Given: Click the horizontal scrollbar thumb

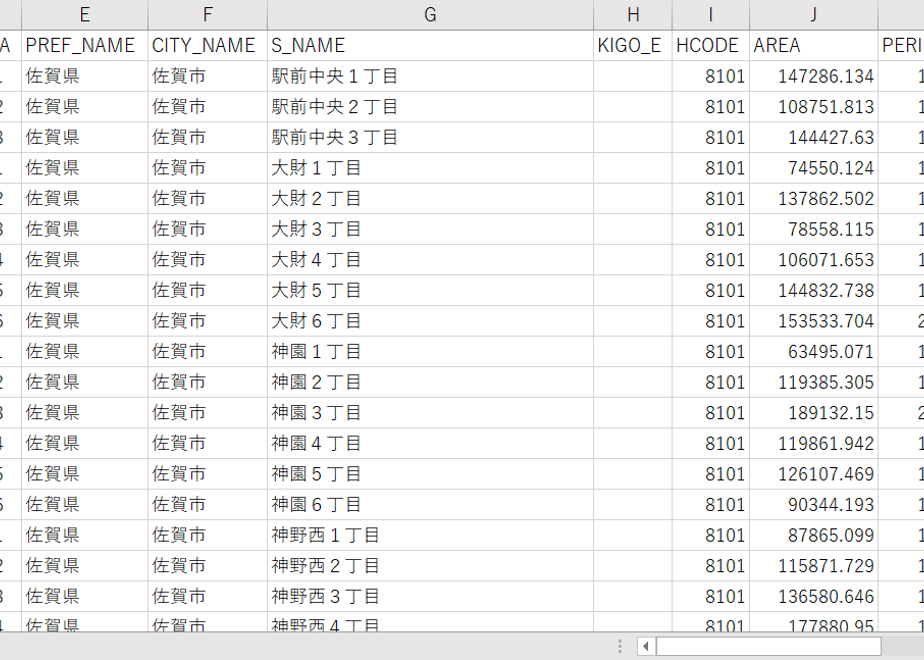Looking at the screenshot, I should [x=769, y=646].
